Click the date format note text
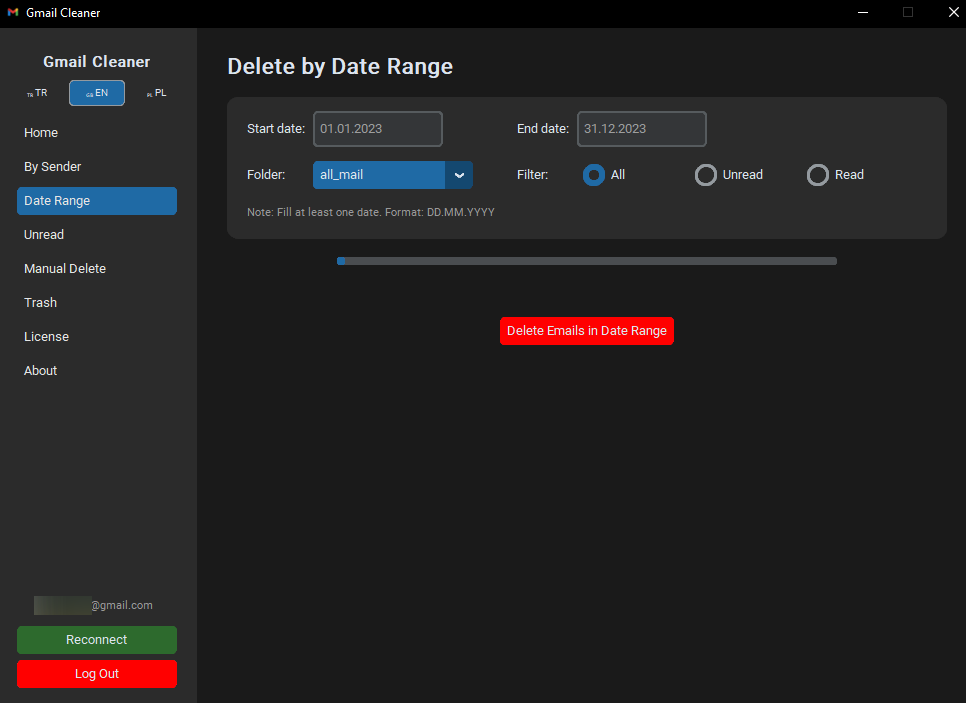 (371, 212)
